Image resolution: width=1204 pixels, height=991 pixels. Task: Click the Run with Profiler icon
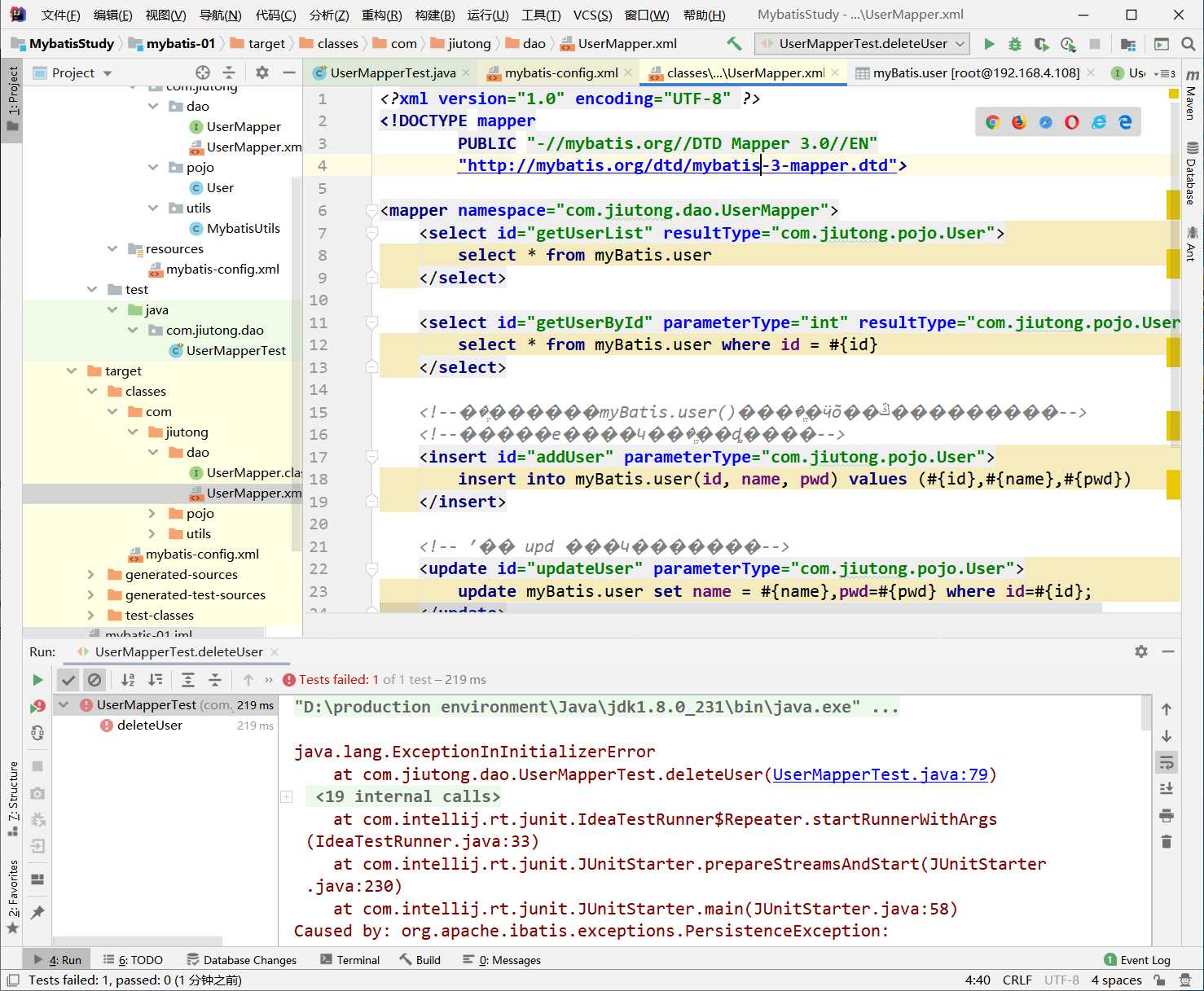[1068, 44]
